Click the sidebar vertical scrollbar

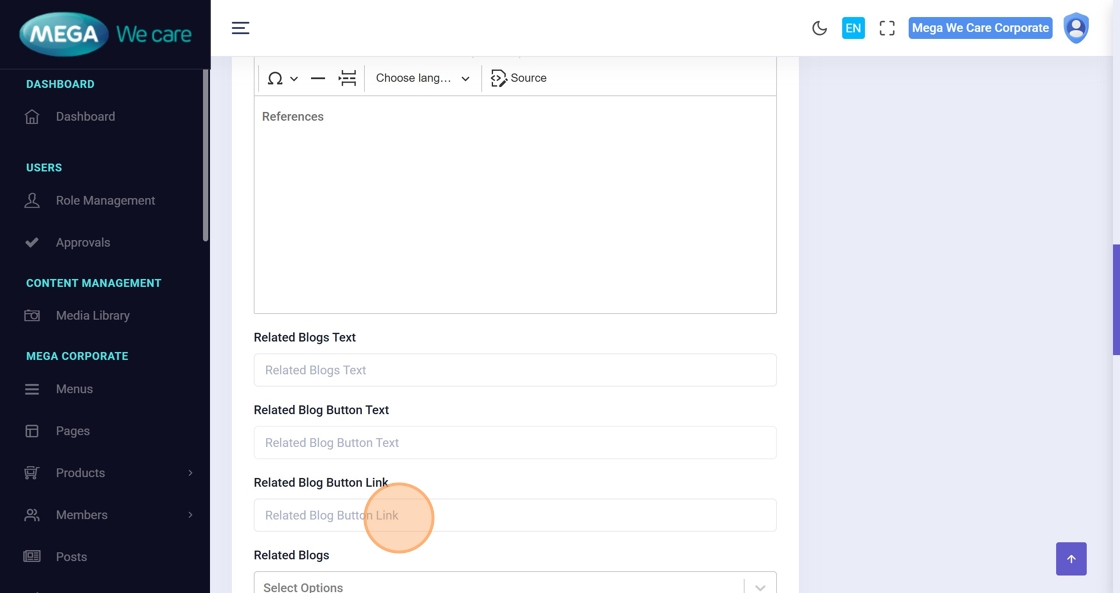point(206,155)
